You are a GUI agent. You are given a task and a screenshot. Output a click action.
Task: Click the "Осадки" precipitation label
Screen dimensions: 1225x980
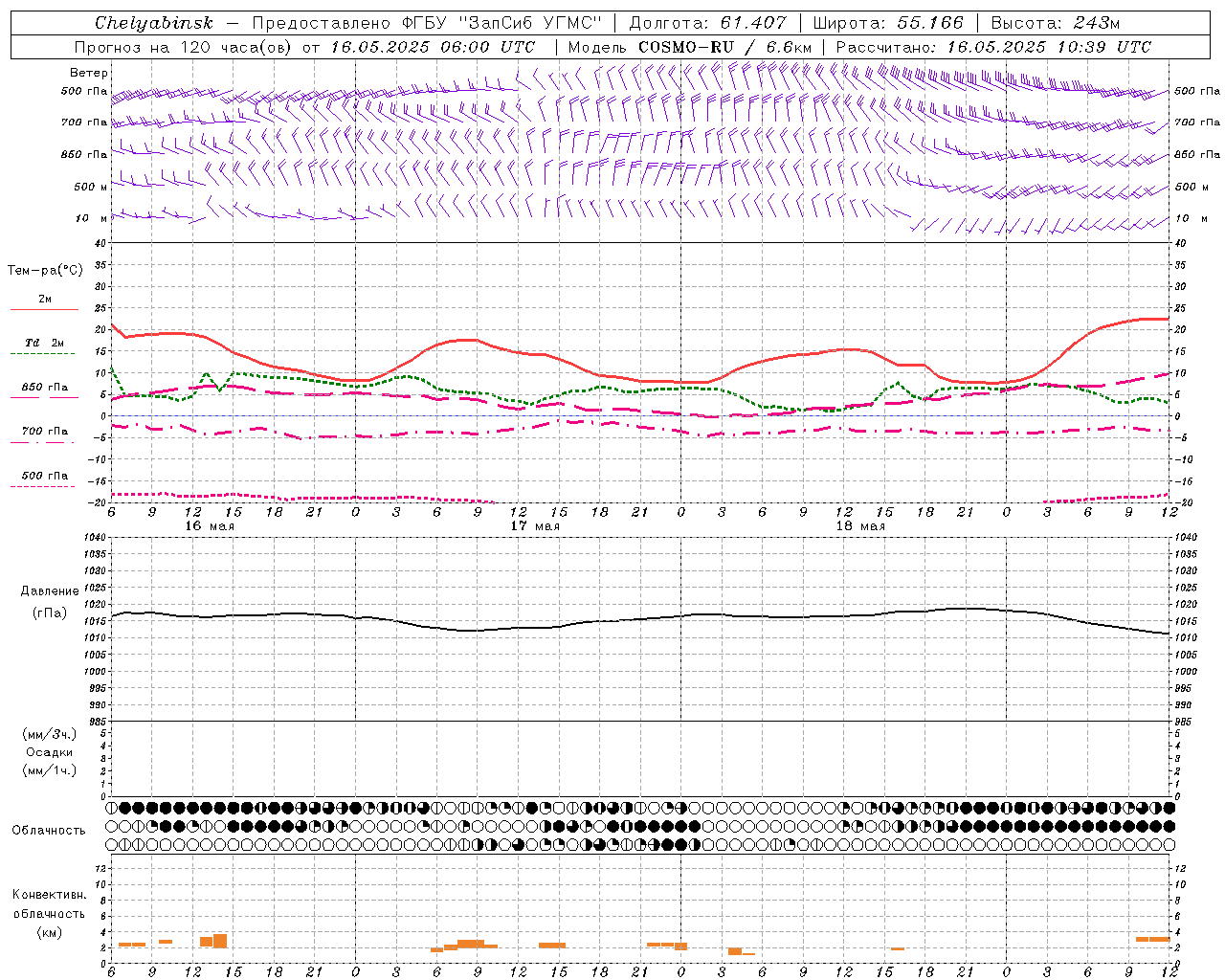click(x=50, y=752)
